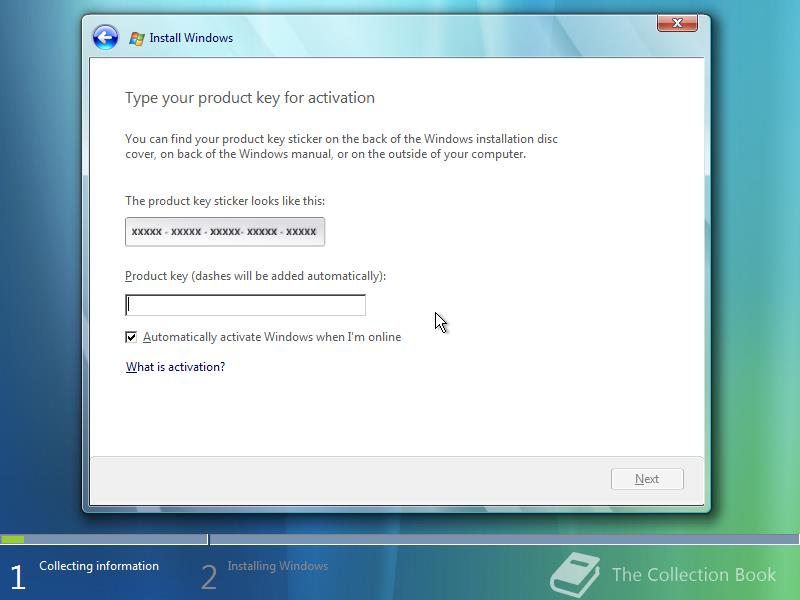Uncheck Automatically activate Windows when I'm online
800x600 pixels.
(x=131, y=337)
